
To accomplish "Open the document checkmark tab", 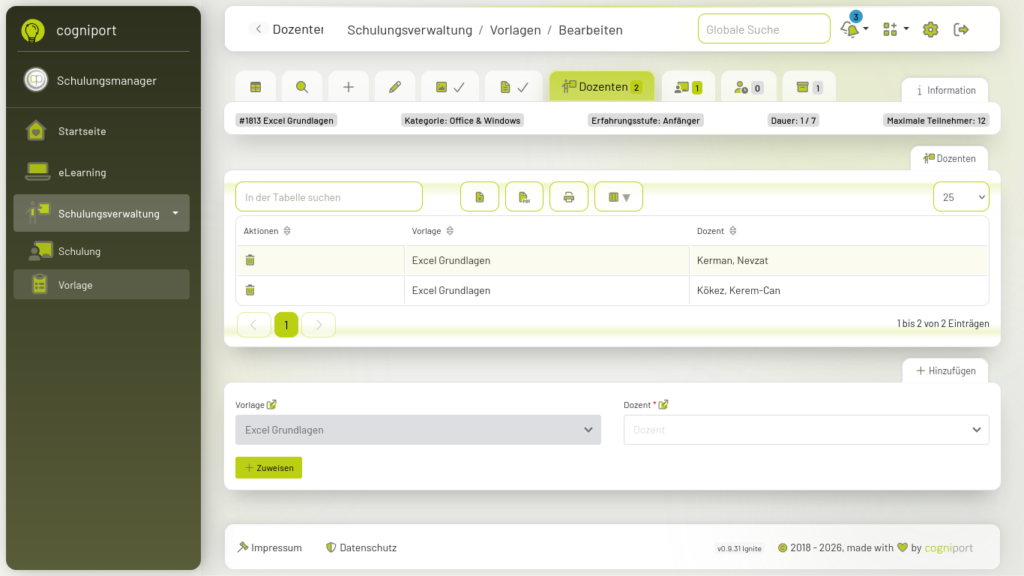I will (x=514, y=87).
